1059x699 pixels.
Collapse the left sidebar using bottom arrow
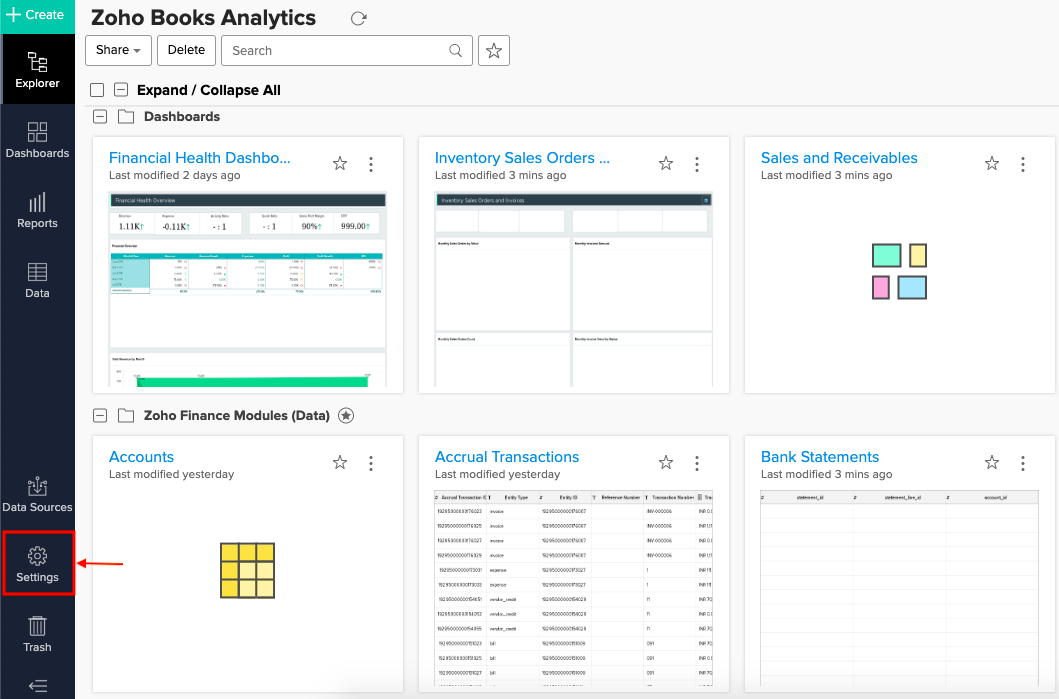(x=37, y=686)
